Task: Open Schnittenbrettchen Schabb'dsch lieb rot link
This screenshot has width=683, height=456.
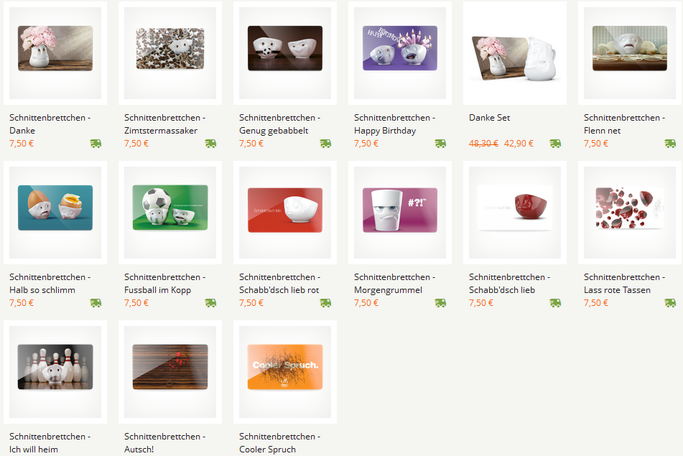Action: 280,284
